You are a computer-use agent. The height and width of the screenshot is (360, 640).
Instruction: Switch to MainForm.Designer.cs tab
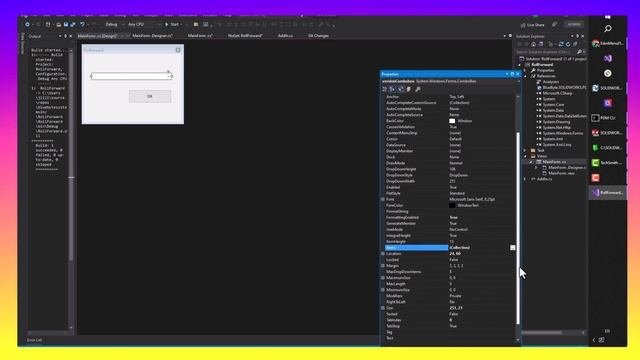153,36
